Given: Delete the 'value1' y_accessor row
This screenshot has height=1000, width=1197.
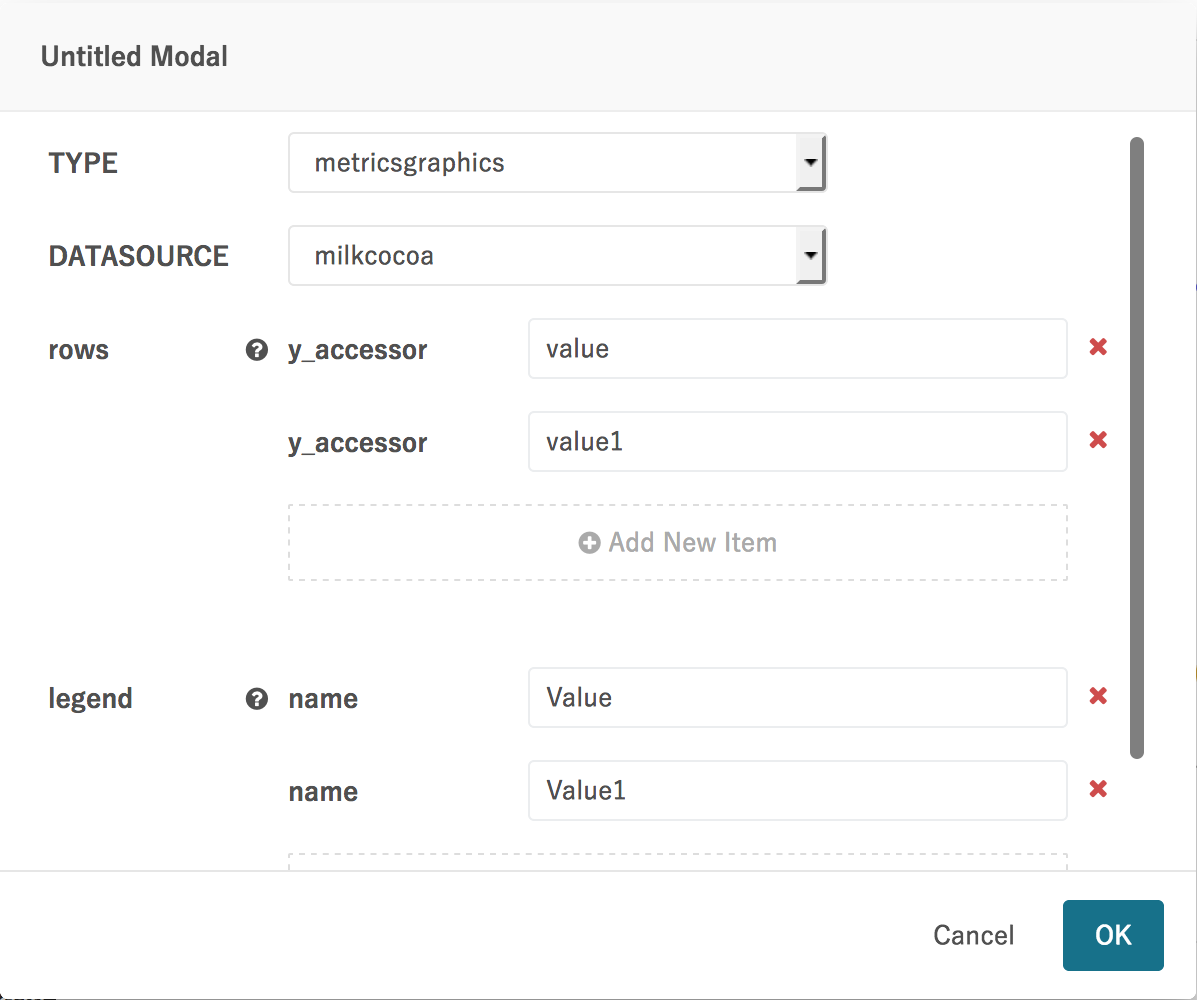Looking at the screenshot, I should pos(1098,440).
